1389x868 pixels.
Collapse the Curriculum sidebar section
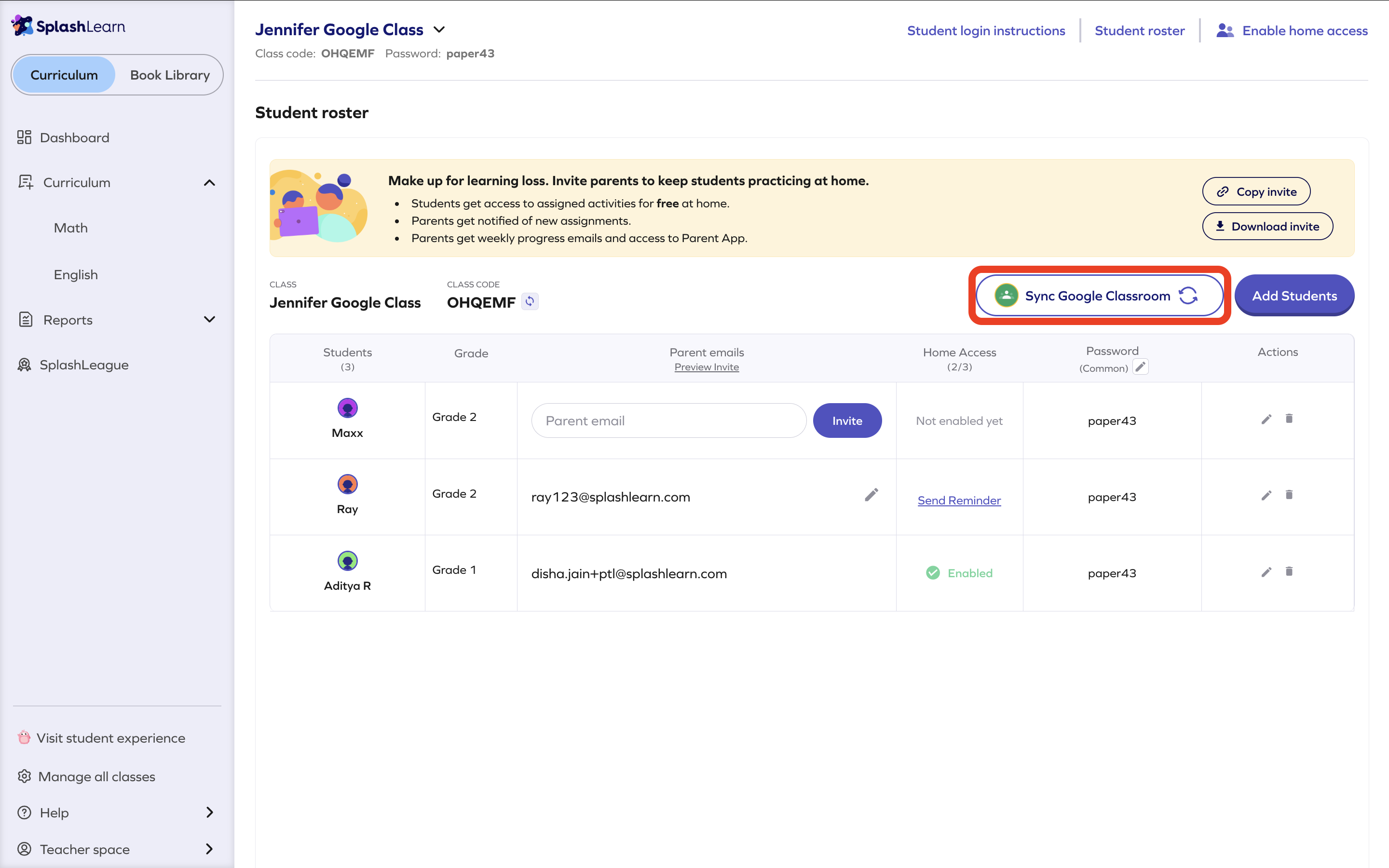click(x=209, y=183)
